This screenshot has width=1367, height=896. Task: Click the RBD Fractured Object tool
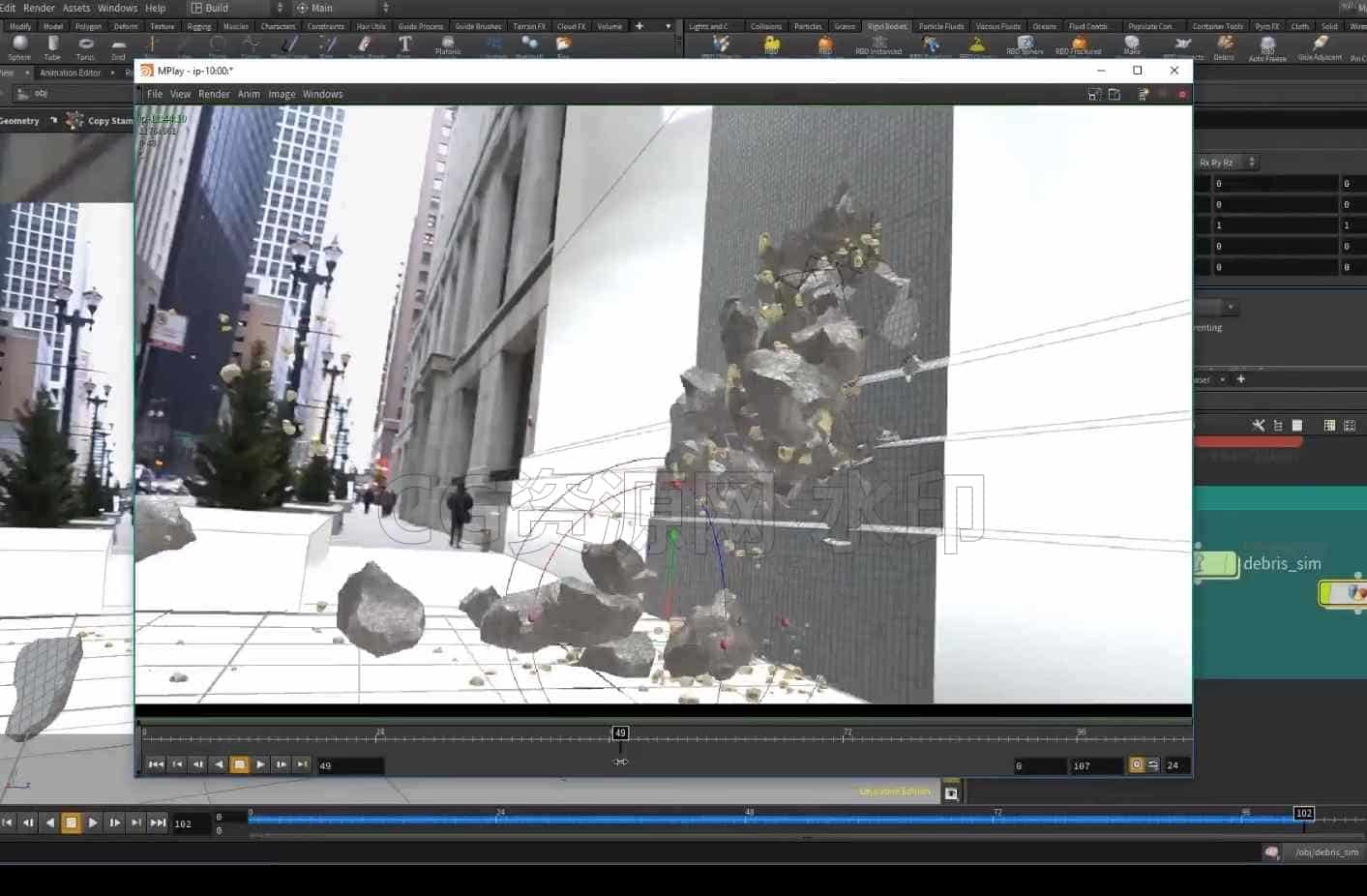1078,45
